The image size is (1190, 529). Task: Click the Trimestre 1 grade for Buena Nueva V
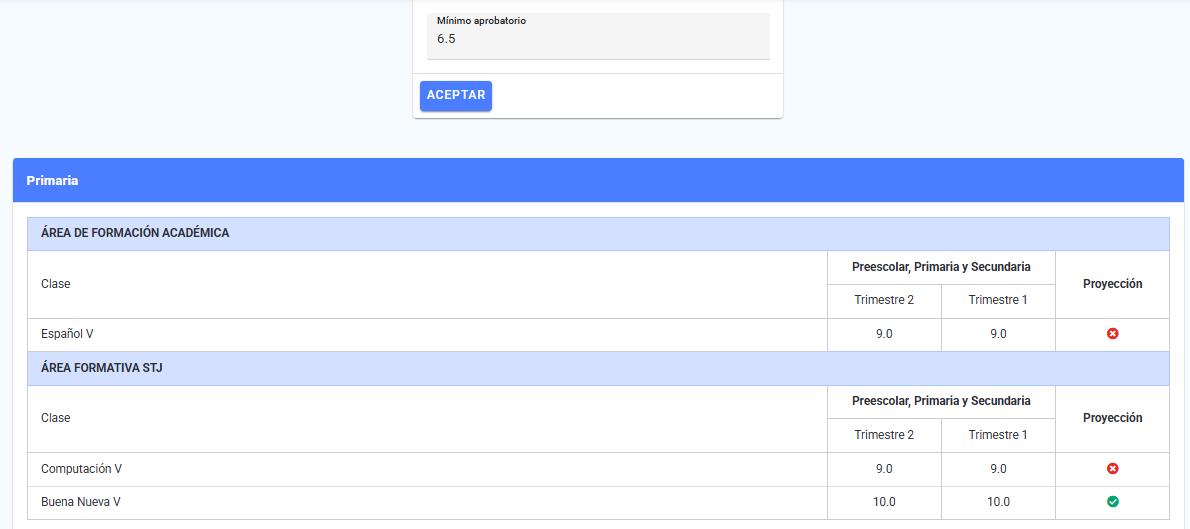click(998, 502)
